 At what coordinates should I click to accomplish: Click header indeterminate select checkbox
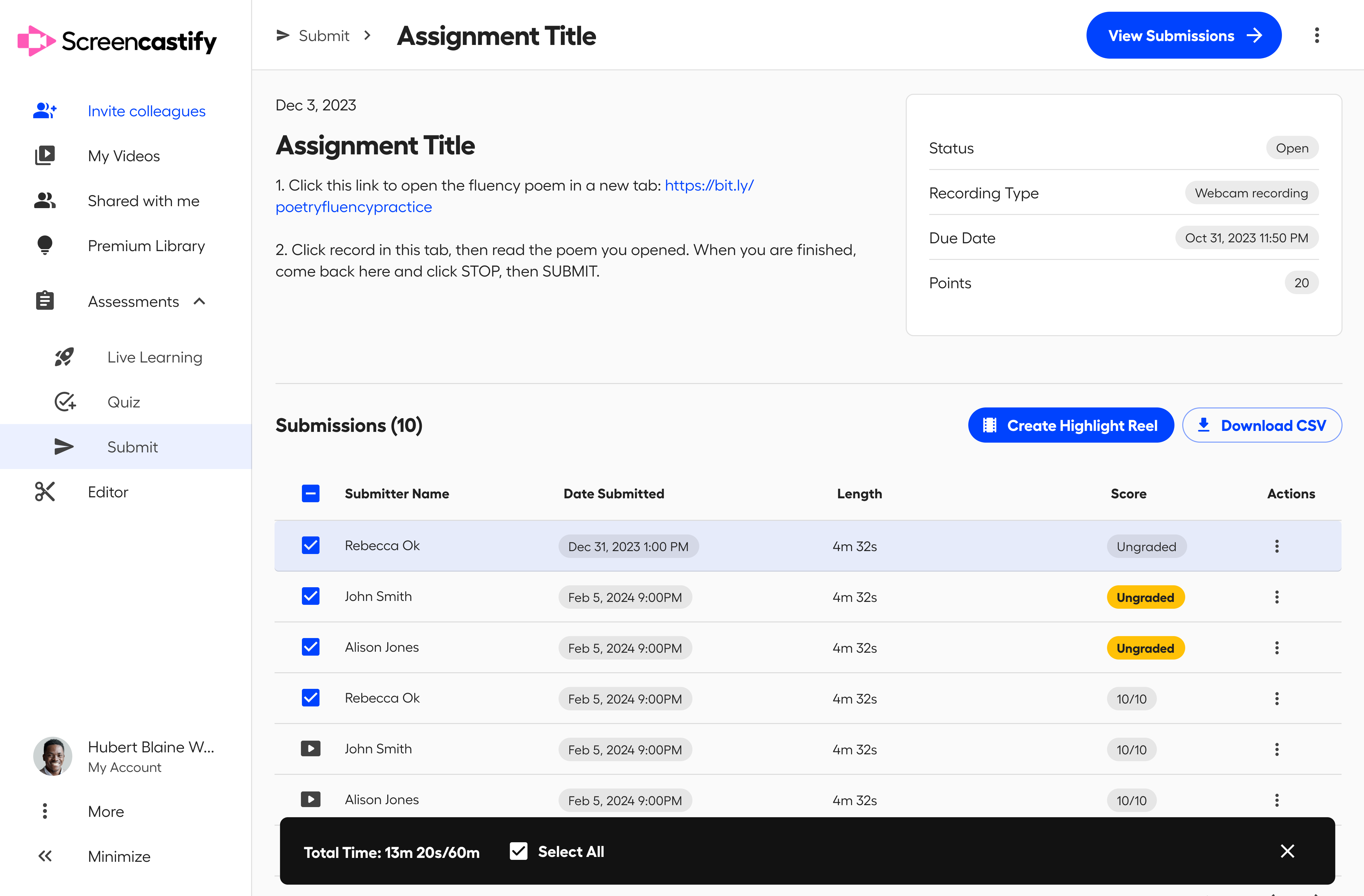pyautogui.click(x=310, y=493)
